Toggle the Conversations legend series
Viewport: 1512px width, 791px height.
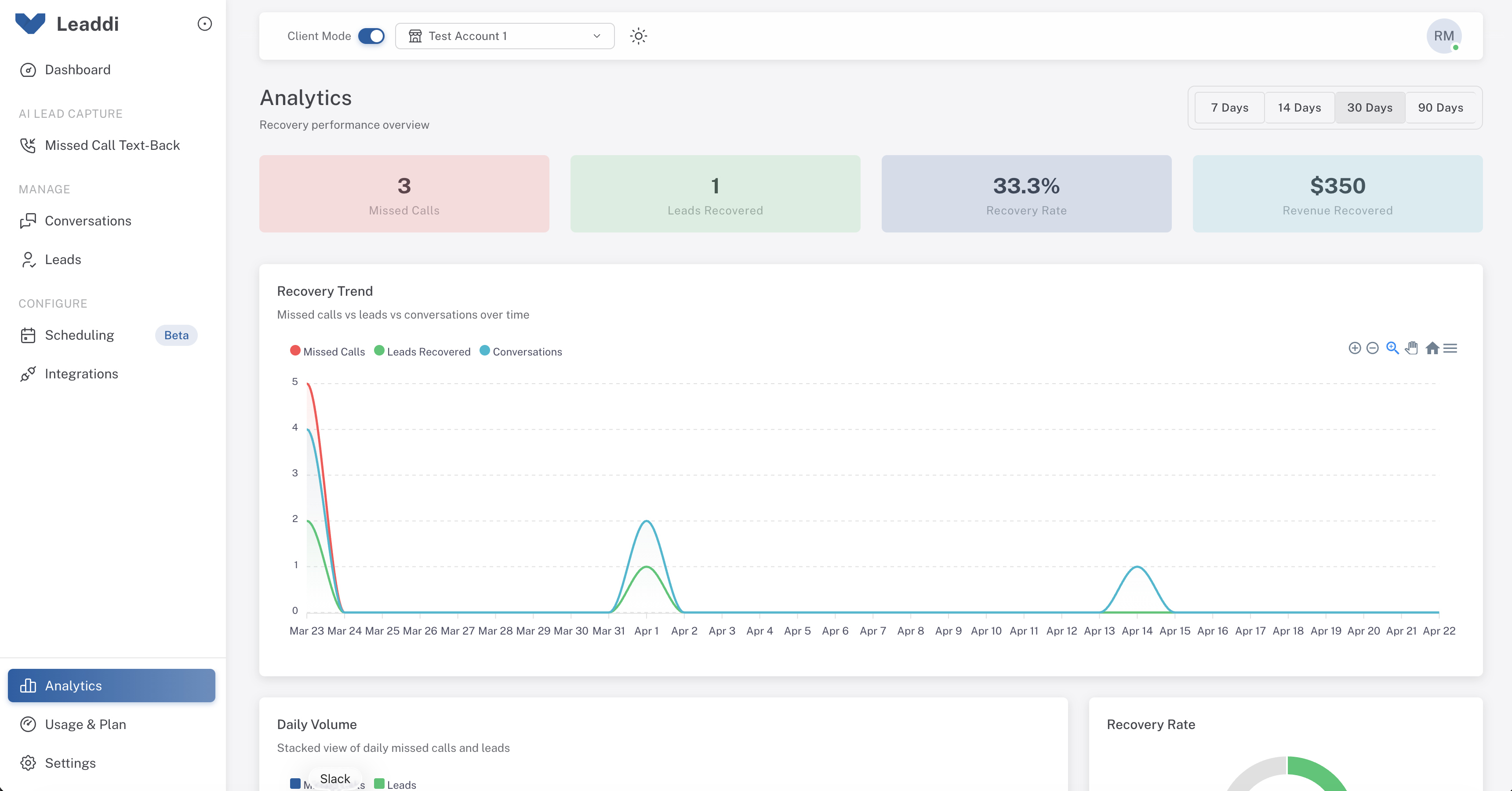(x=521, y=352)
